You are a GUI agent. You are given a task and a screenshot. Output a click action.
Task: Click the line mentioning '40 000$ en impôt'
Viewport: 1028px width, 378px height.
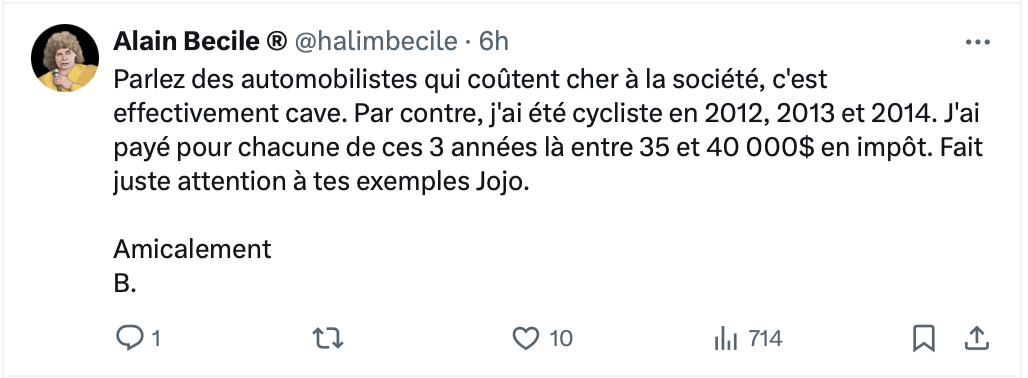click(548, 148)
